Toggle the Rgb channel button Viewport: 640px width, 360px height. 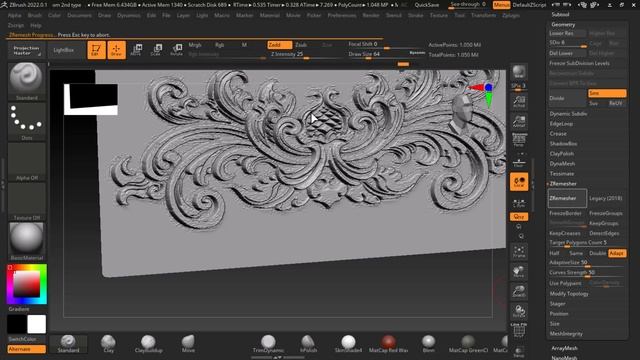click(x=220, y=45)
